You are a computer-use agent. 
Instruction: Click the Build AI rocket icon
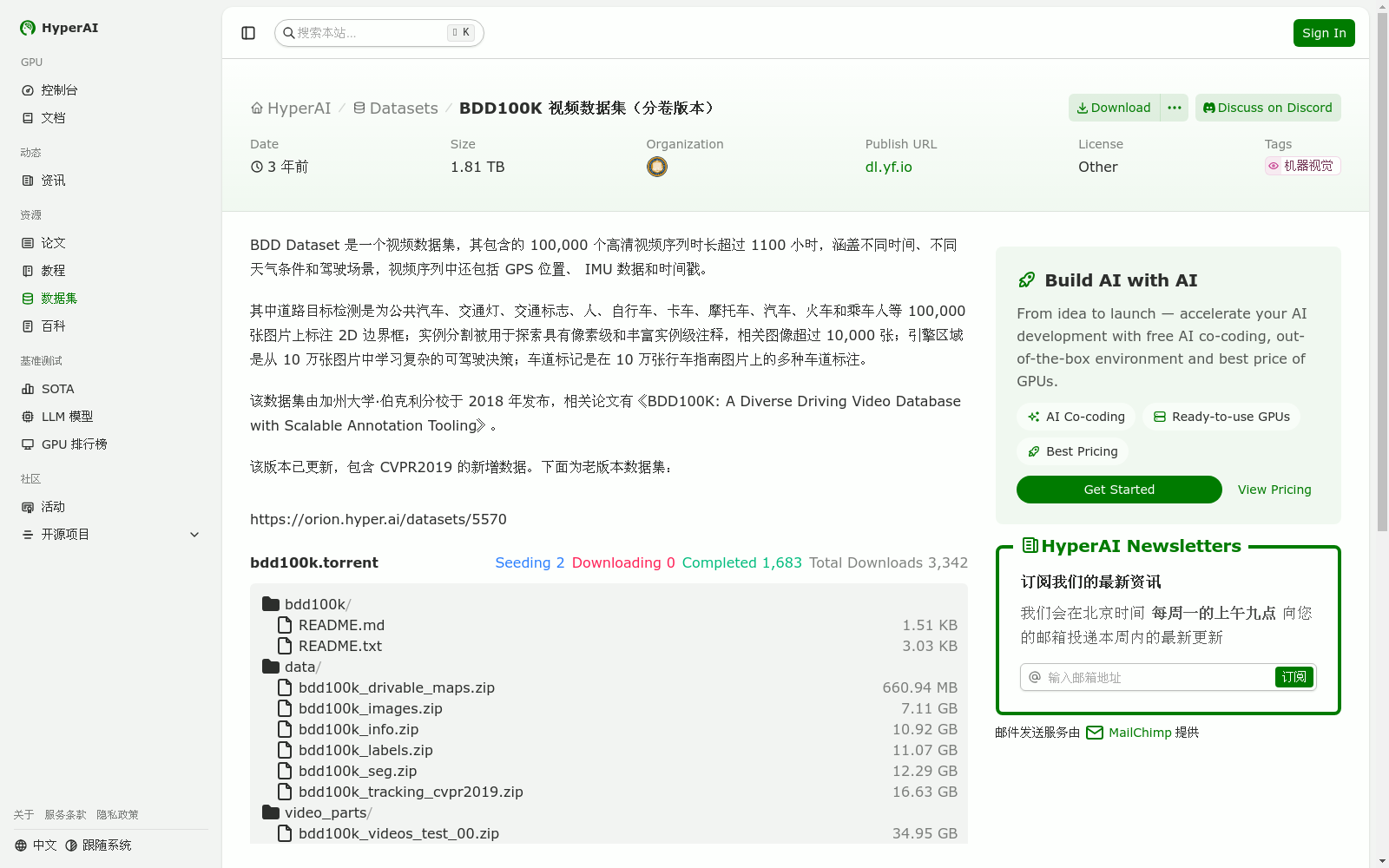pyautogui.click(x=1027, y=280)
